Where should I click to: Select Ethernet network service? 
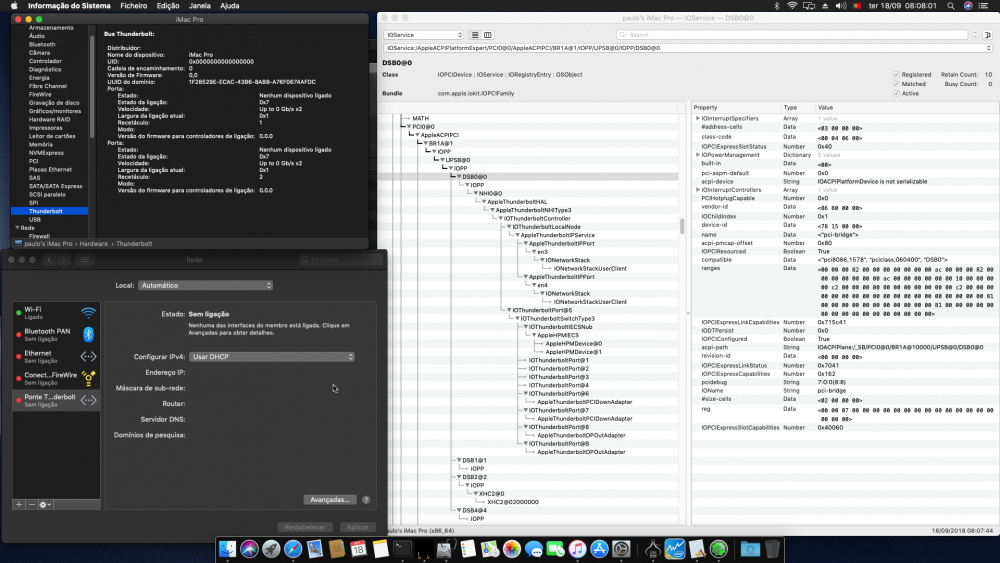tap(56, 356)
